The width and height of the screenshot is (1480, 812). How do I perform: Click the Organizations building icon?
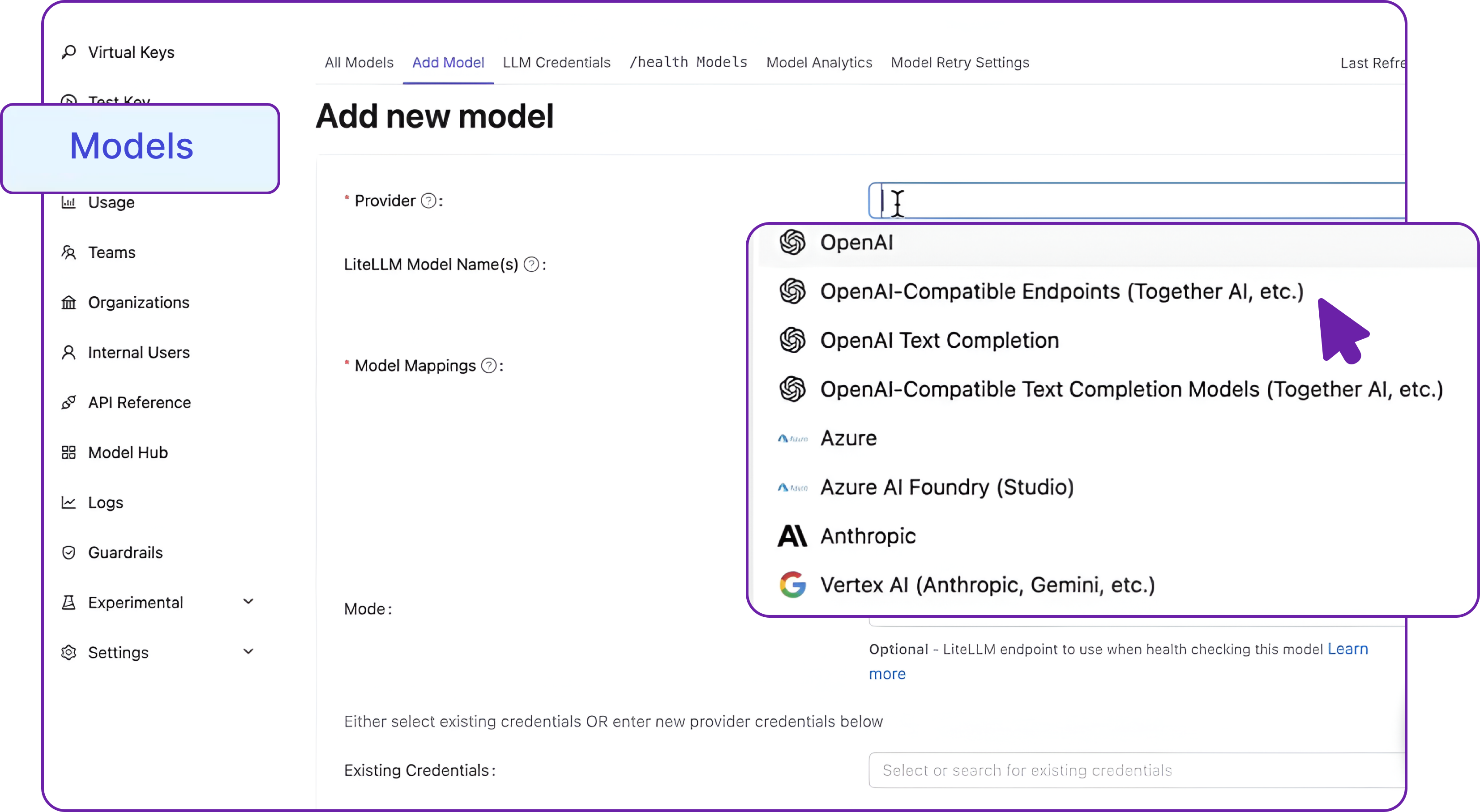[x=69, y=302]
